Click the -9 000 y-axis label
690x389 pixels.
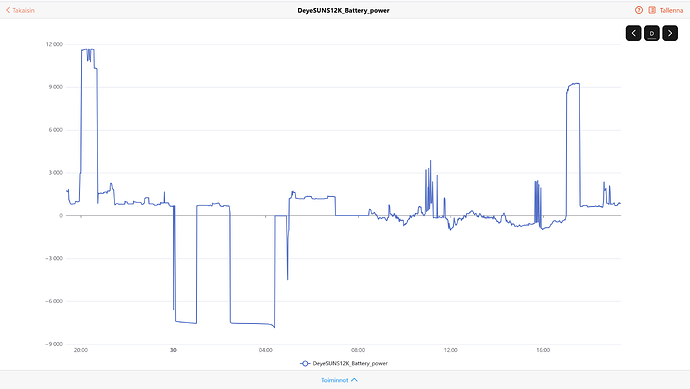pos(54,344)
